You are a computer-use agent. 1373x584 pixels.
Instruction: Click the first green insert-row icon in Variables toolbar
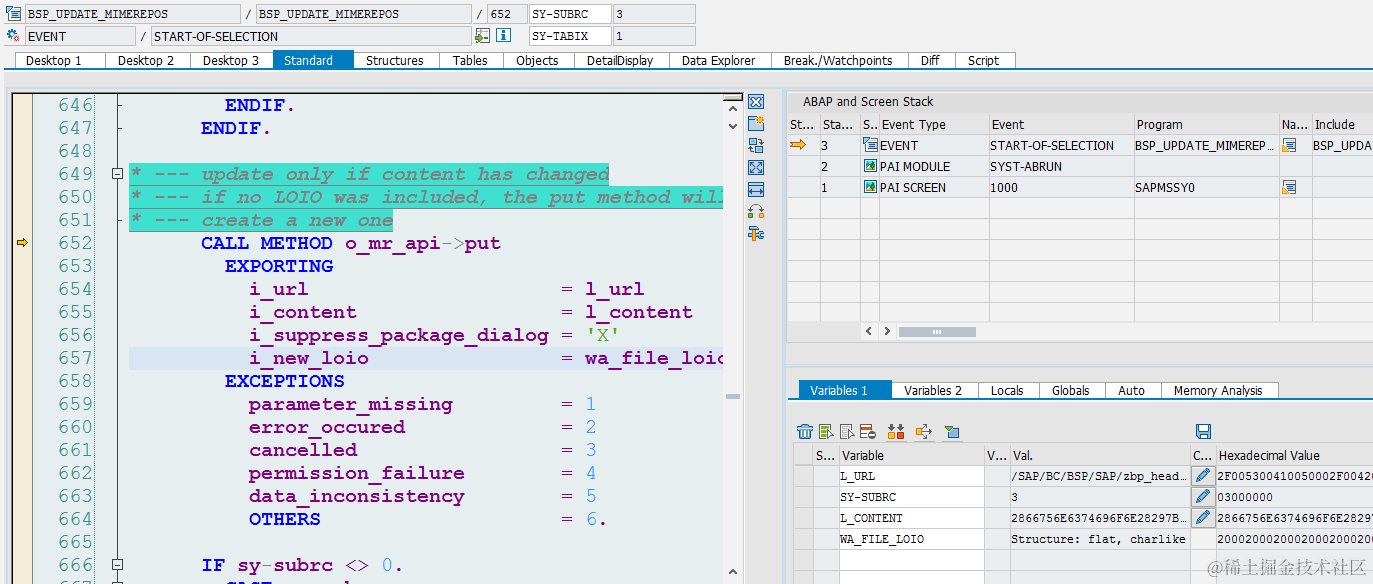tap(826, 432)
